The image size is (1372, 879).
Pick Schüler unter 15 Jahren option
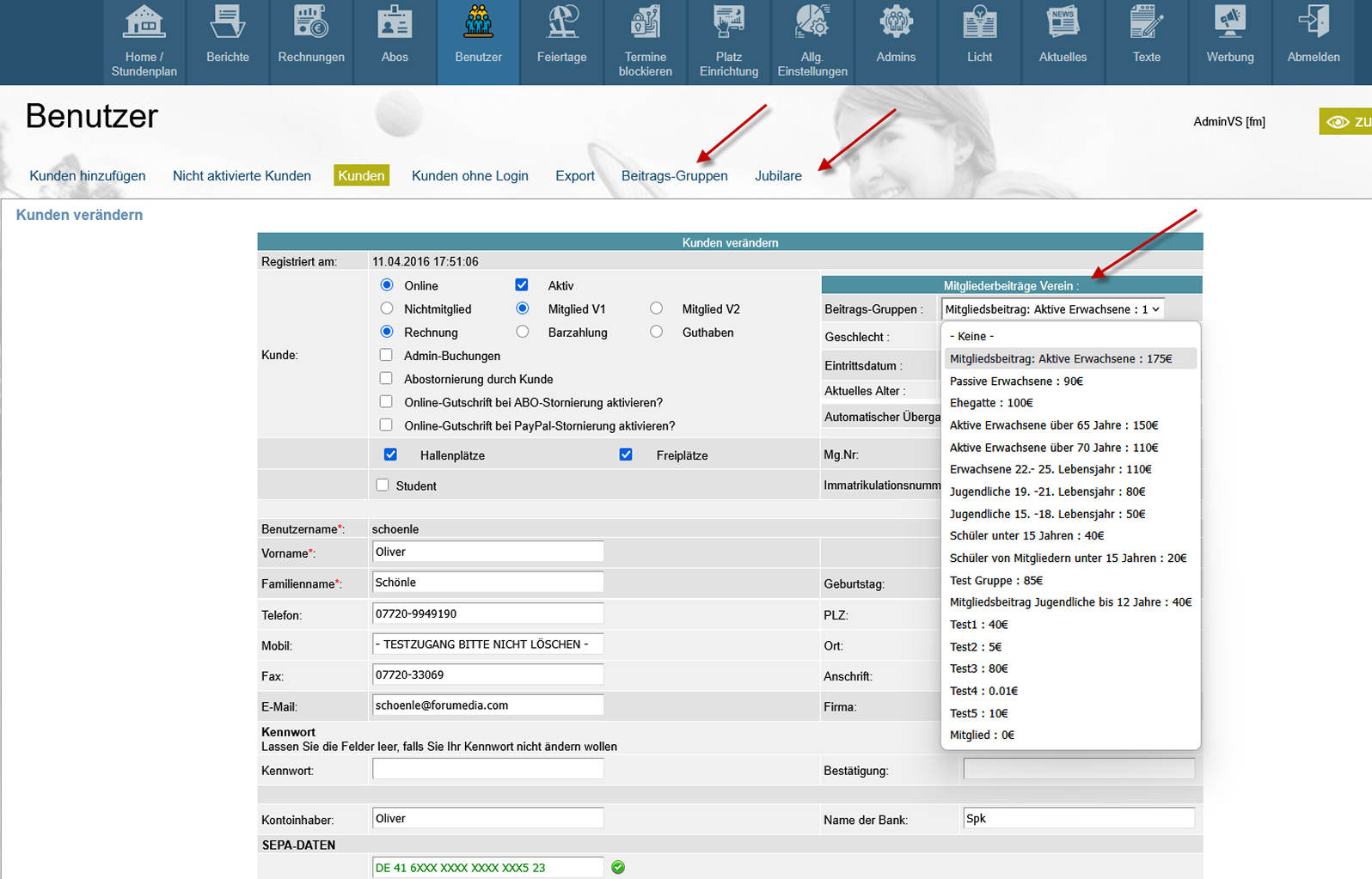click(x=1026, y=535)
